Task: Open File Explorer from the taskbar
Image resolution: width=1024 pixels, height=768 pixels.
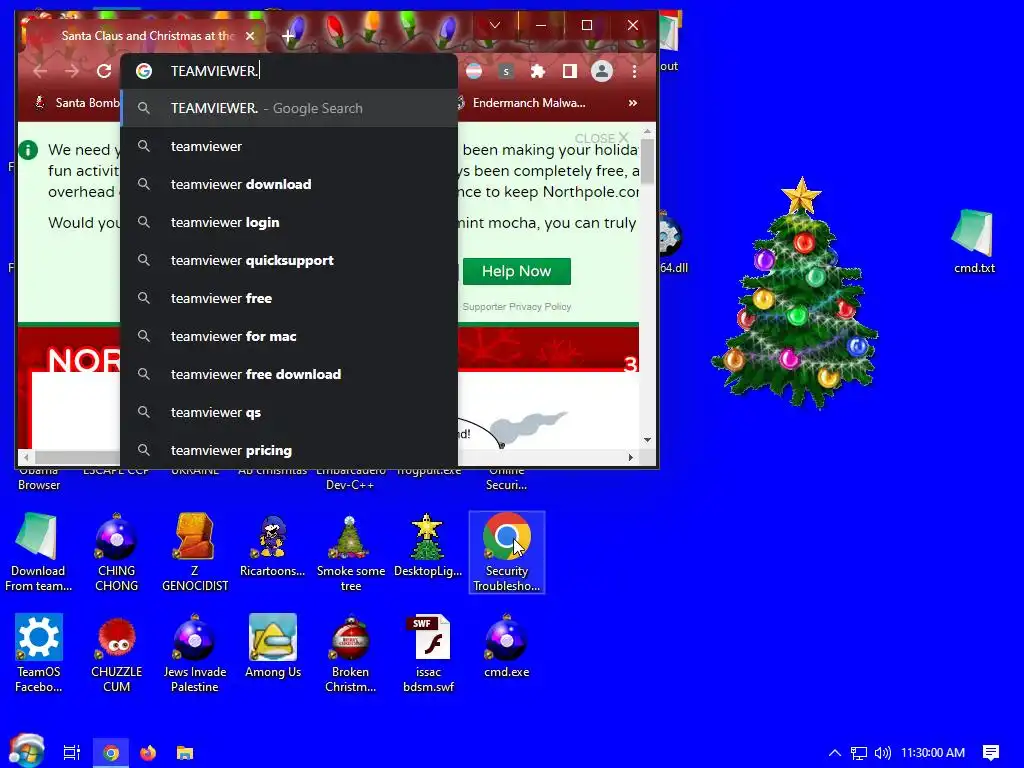Action: point(185,753)
